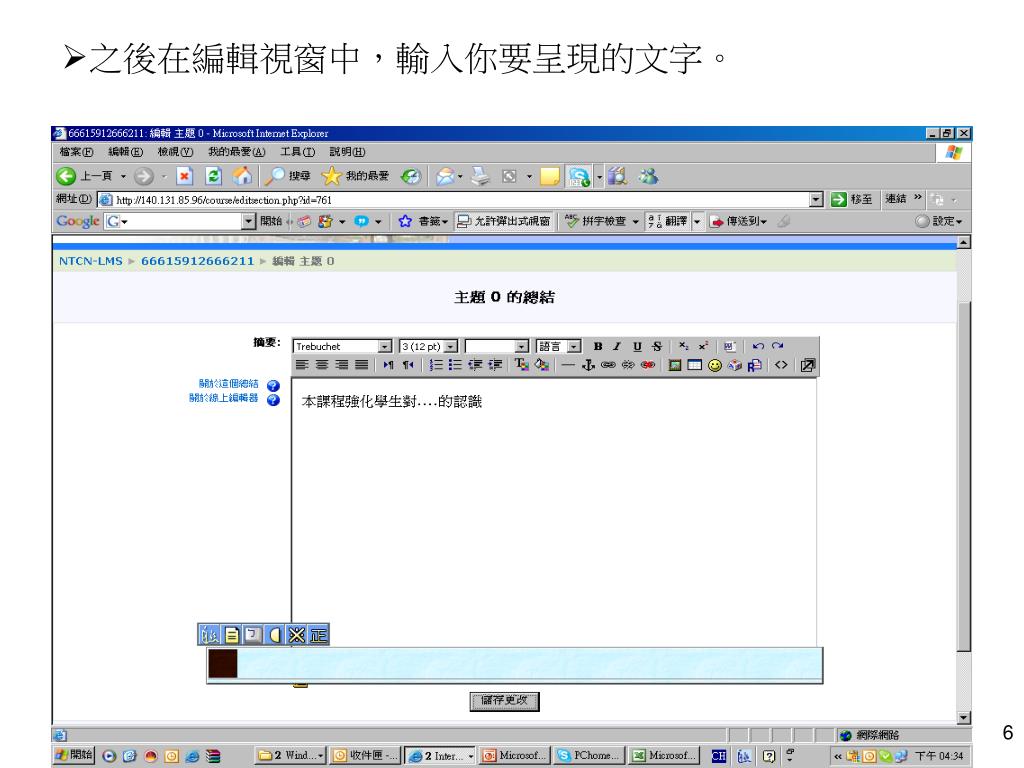Insert a bulleted list
This screenshot has width=1024, height=768.
tap(455, 365)
